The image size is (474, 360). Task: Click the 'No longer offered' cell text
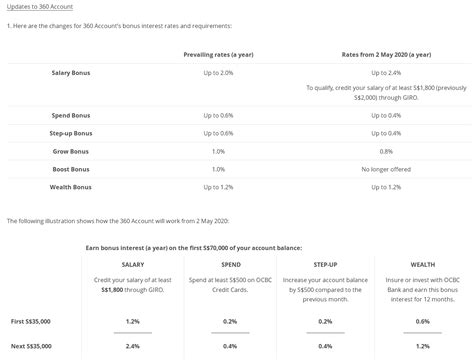tap(386, 169)
